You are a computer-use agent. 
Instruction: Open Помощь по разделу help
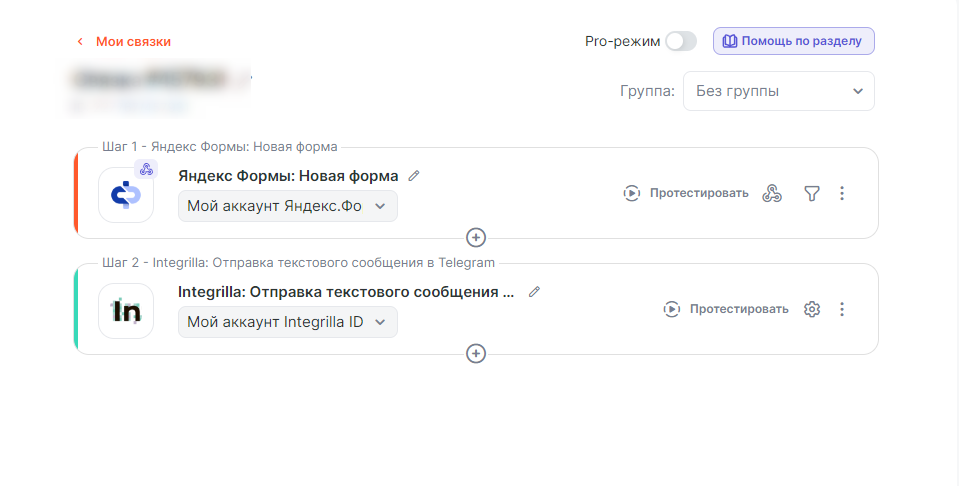click(x=793, y=41)
